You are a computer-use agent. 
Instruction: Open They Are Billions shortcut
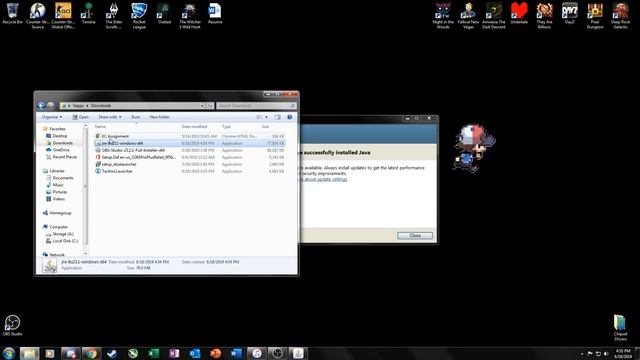point(544,16)
